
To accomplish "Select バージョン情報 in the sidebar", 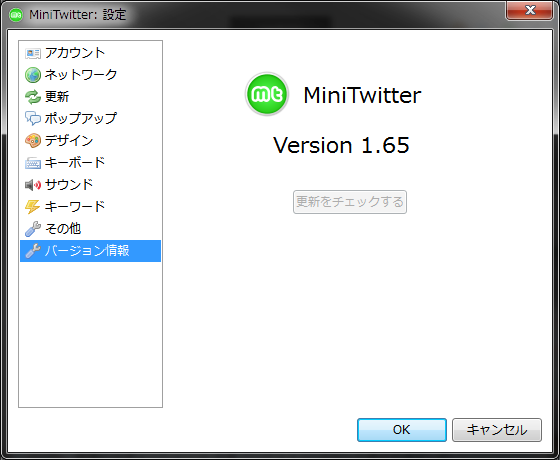I will pyautogui.click(x=90, y=251).
